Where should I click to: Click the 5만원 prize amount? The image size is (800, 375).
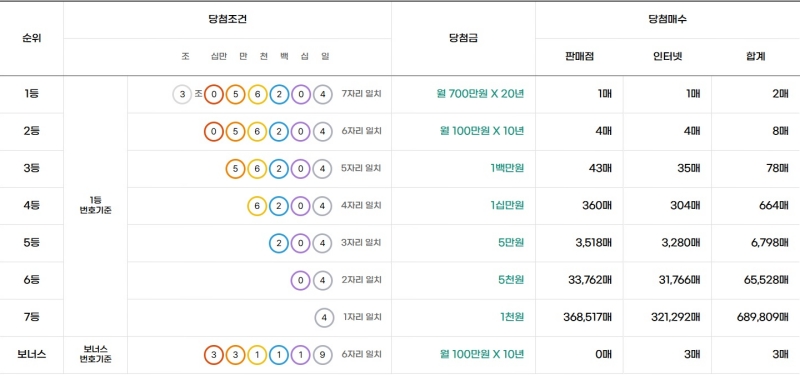[x=511, y=243]
